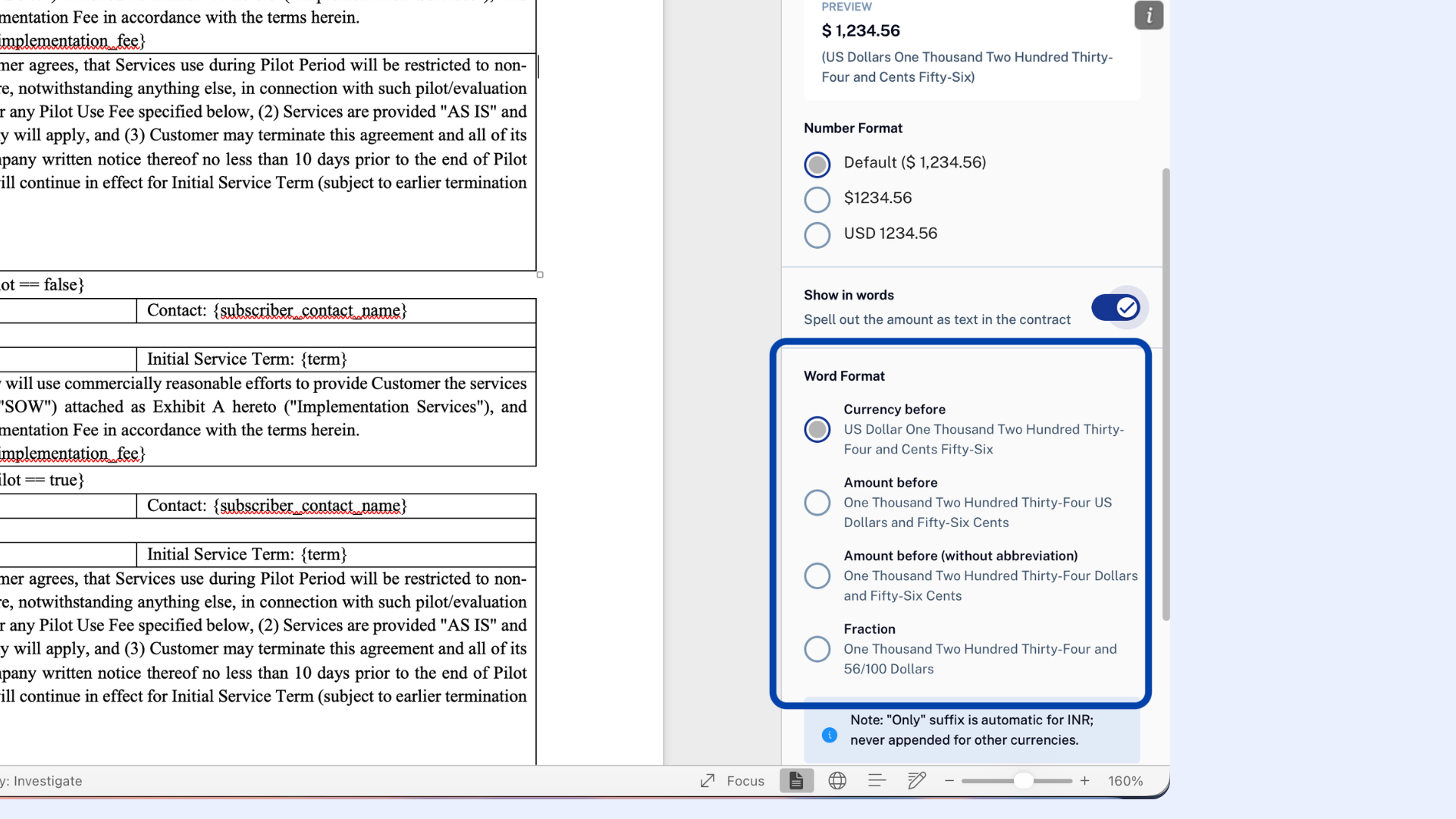Select the USD 1234.56 number format
This screenshot has height=819, width=1456.
[x=817, y=235]
